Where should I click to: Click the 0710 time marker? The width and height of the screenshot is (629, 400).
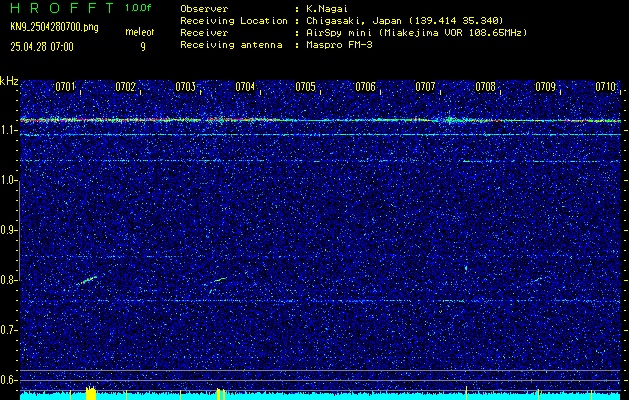[605, 87]
